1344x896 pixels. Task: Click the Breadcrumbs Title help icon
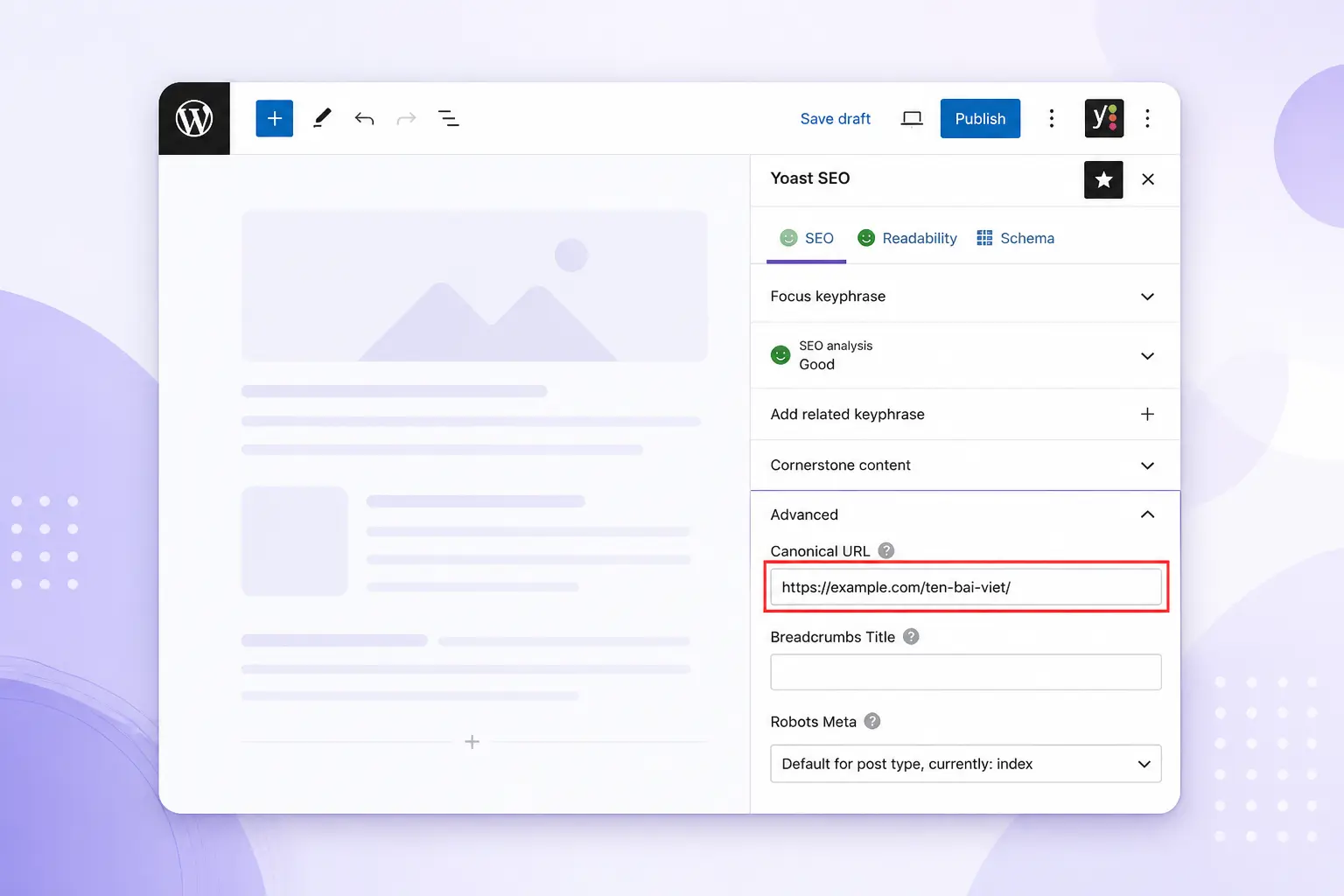(911, 636)
